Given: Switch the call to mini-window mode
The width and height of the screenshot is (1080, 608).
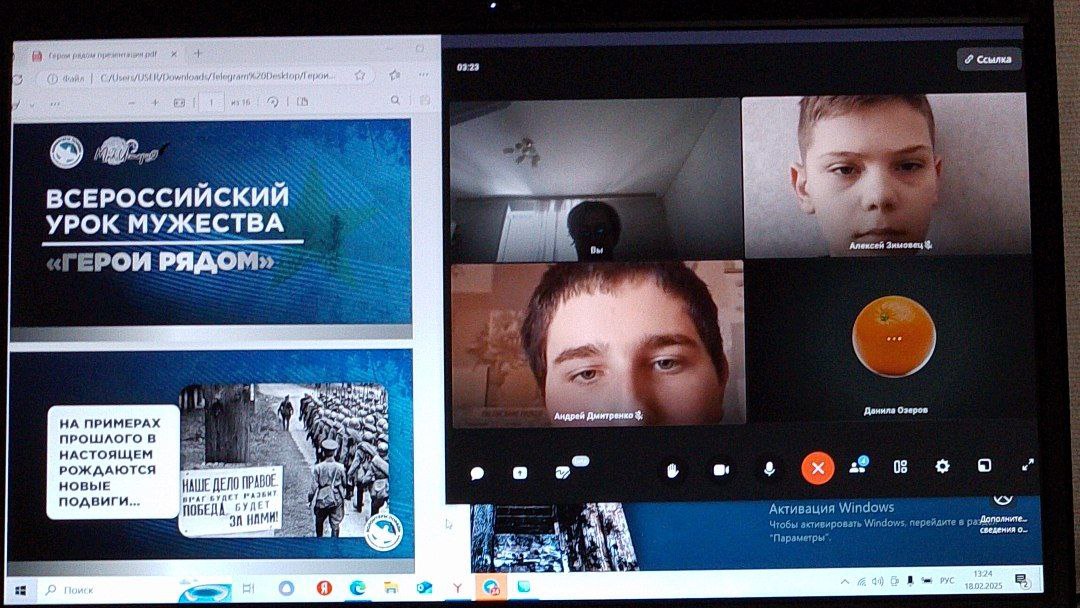Looking at the screenshot, I should (x=984, y=465).
